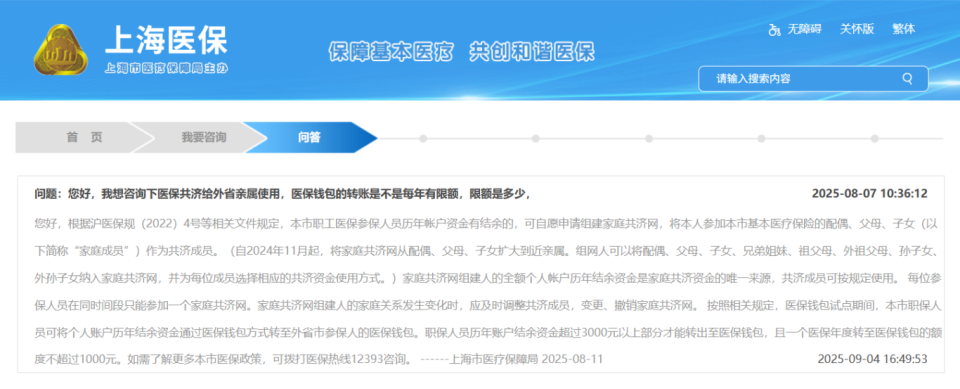The width and height of the screenshot is (960, 389).
Task: Focus the 请输入搜索内容 search box
Action: 813,79
